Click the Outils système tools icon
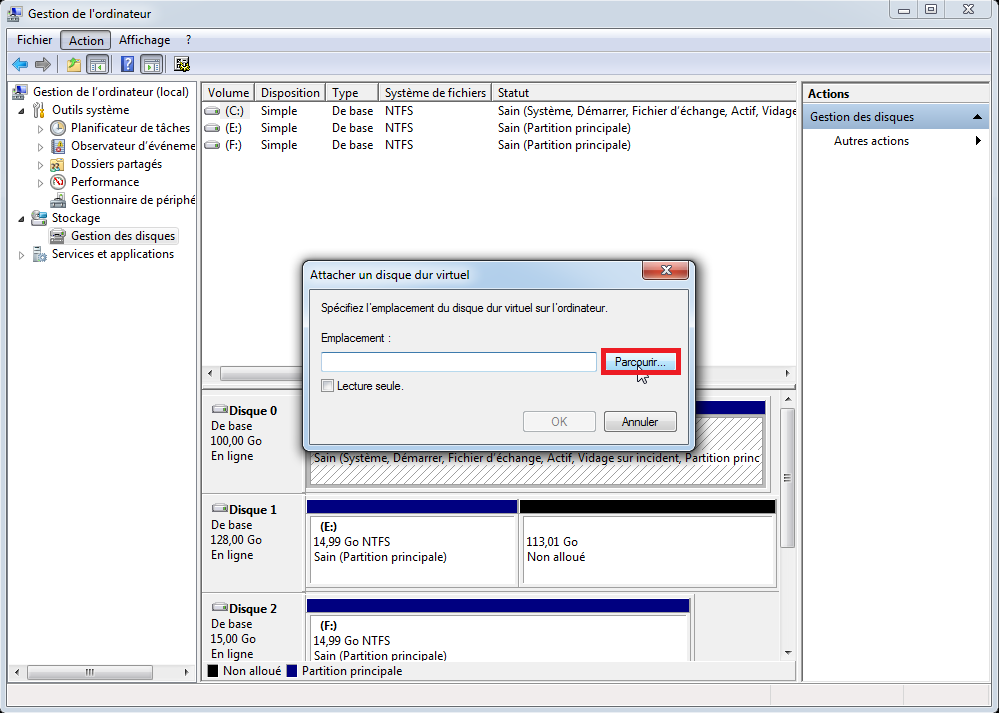 pyautogui.click(x=39, y=110)
